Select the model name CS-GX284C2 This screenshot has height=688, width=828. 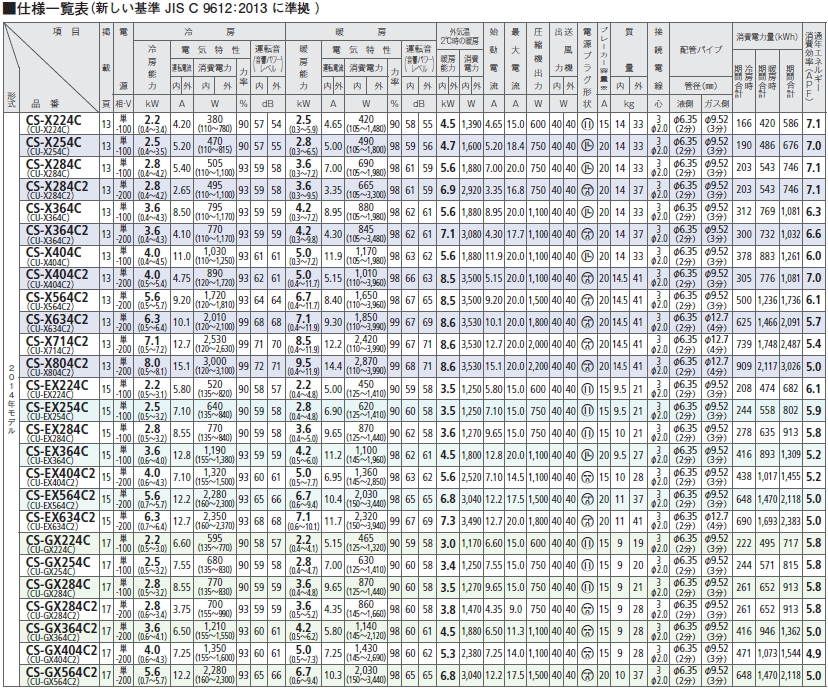tap(62, 606)
